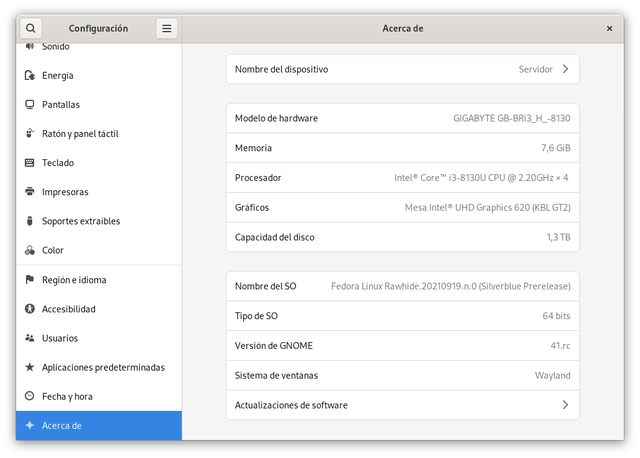
Task: Click the Impresoras printer icon
Action: pos(30,191)
